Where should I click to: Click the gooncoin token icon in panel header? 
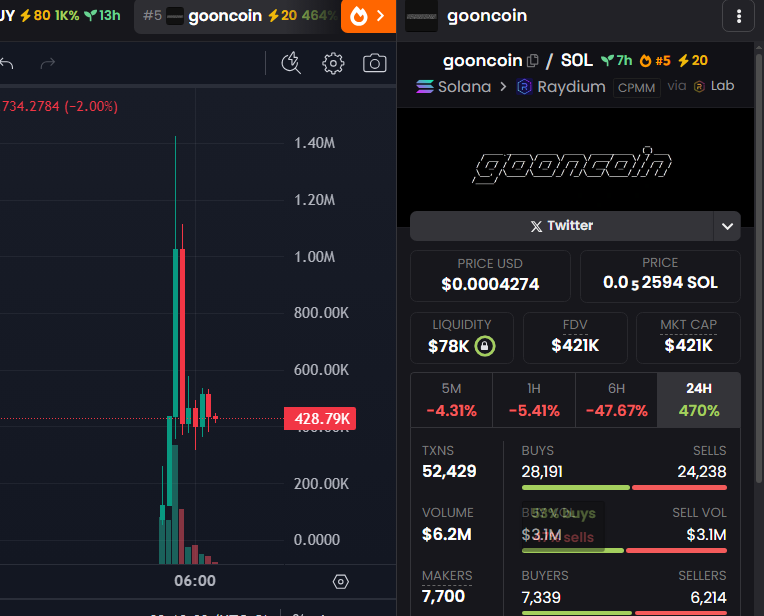click(x=421, y=16)
